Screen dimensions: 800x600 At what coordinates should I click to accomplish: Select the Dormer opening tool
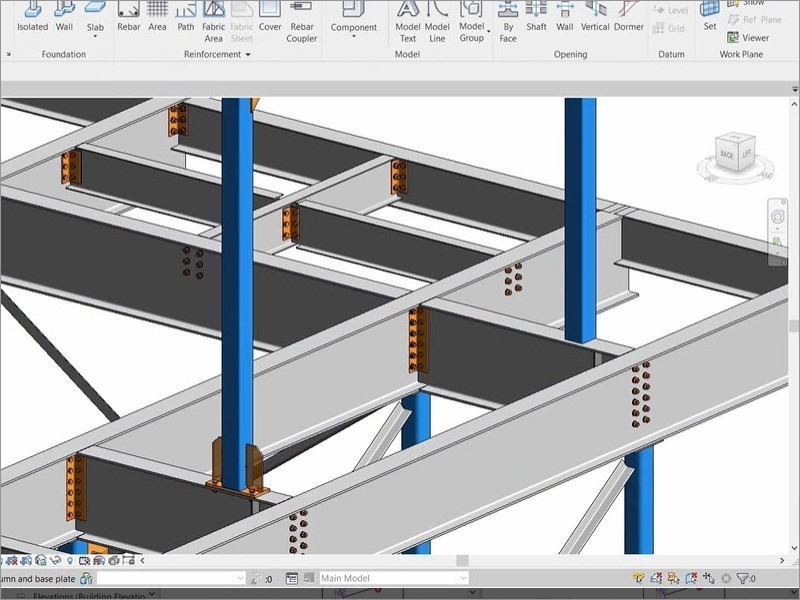[629, 17]
